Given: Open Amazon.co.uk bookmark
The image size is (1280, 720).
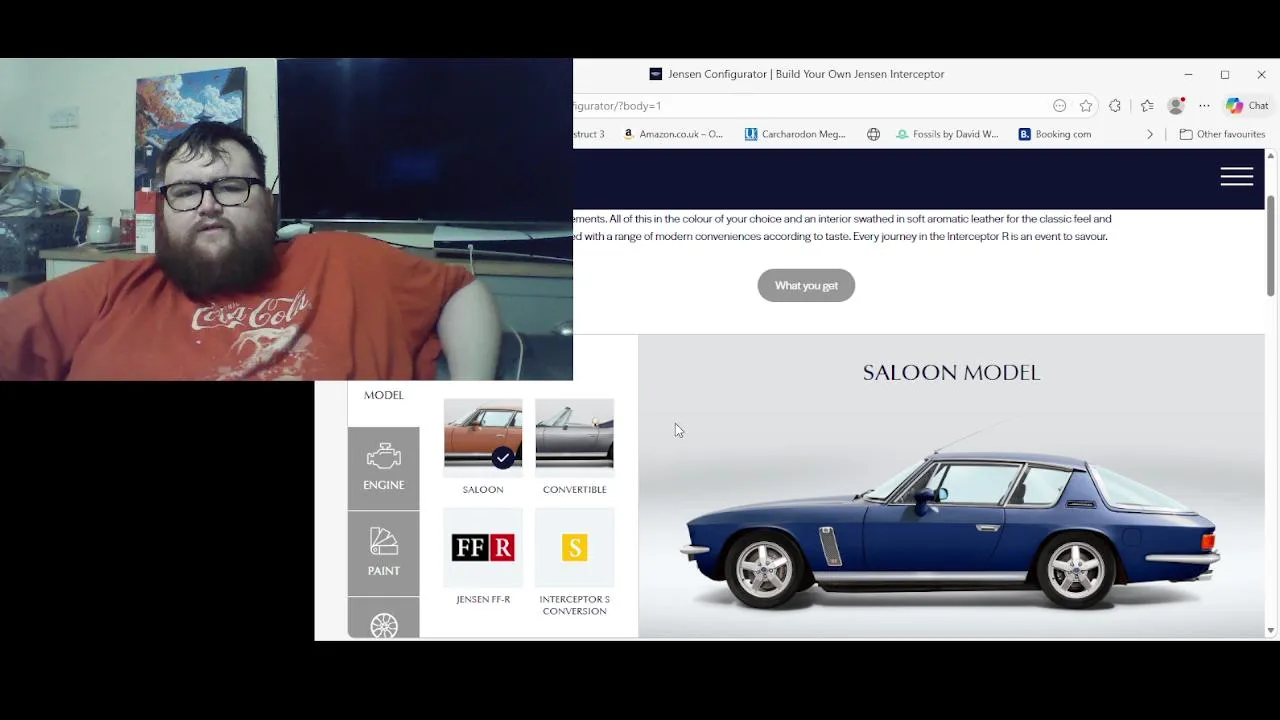Looking at the screenshot, I should click(672, 134).
